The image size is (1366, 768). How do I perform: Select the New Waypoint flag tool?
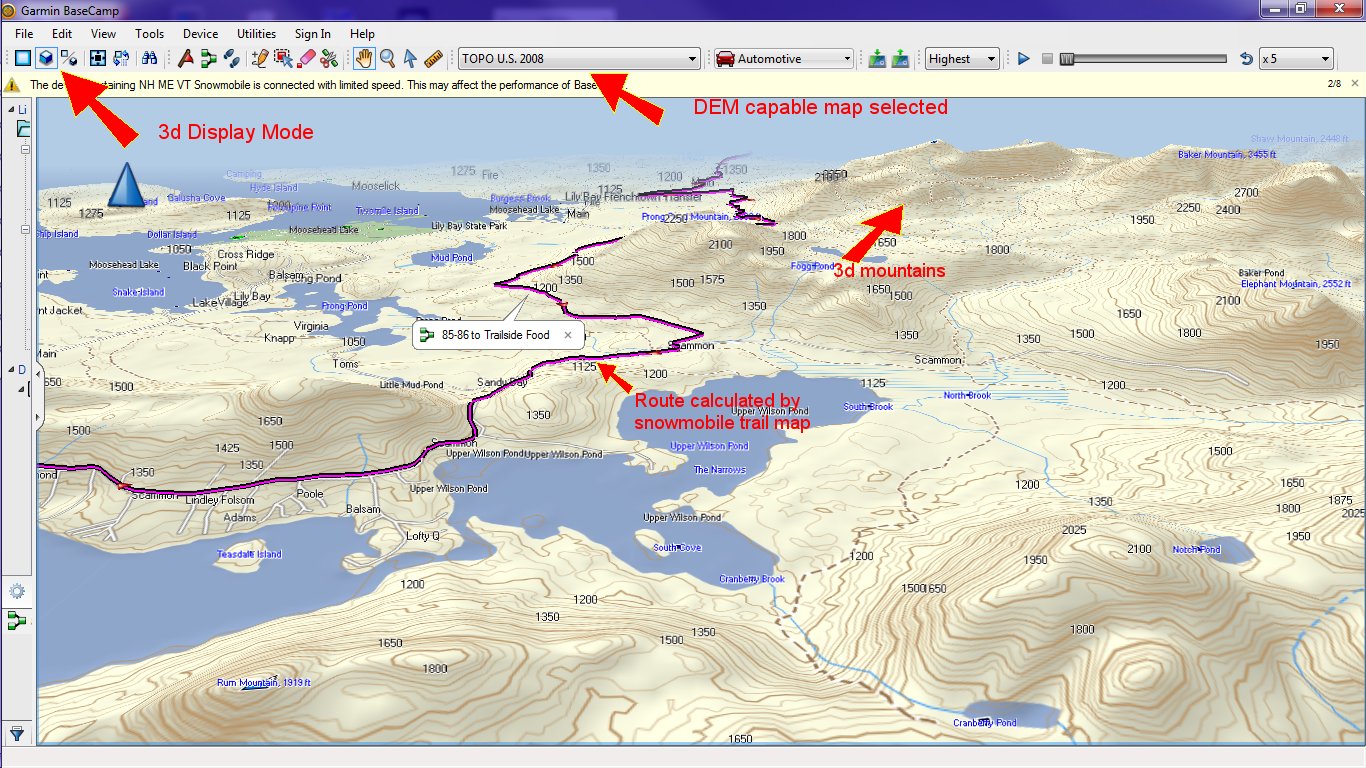(x=186, y=58)
